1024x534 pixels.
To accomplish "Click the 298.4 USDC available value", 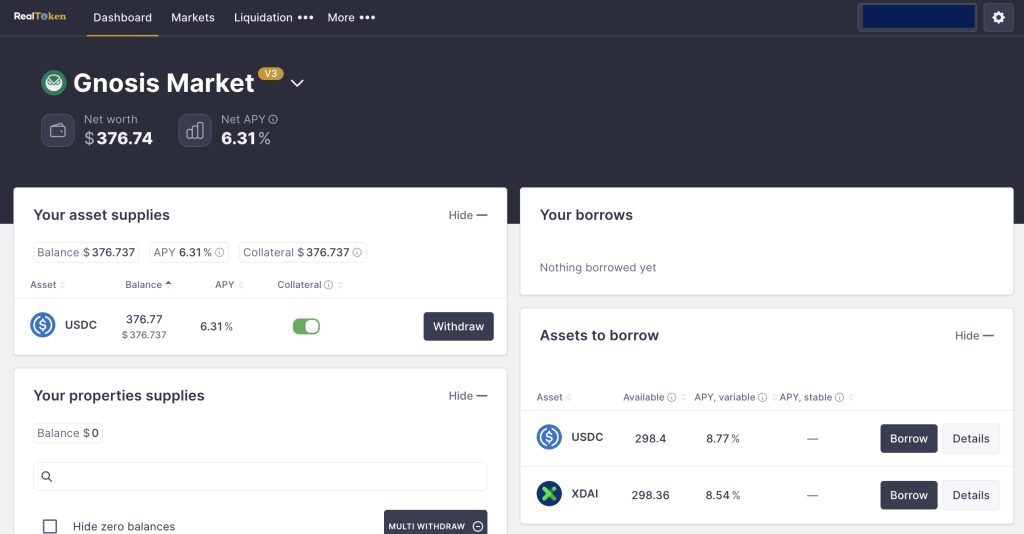I will click(x=650, y=439).
